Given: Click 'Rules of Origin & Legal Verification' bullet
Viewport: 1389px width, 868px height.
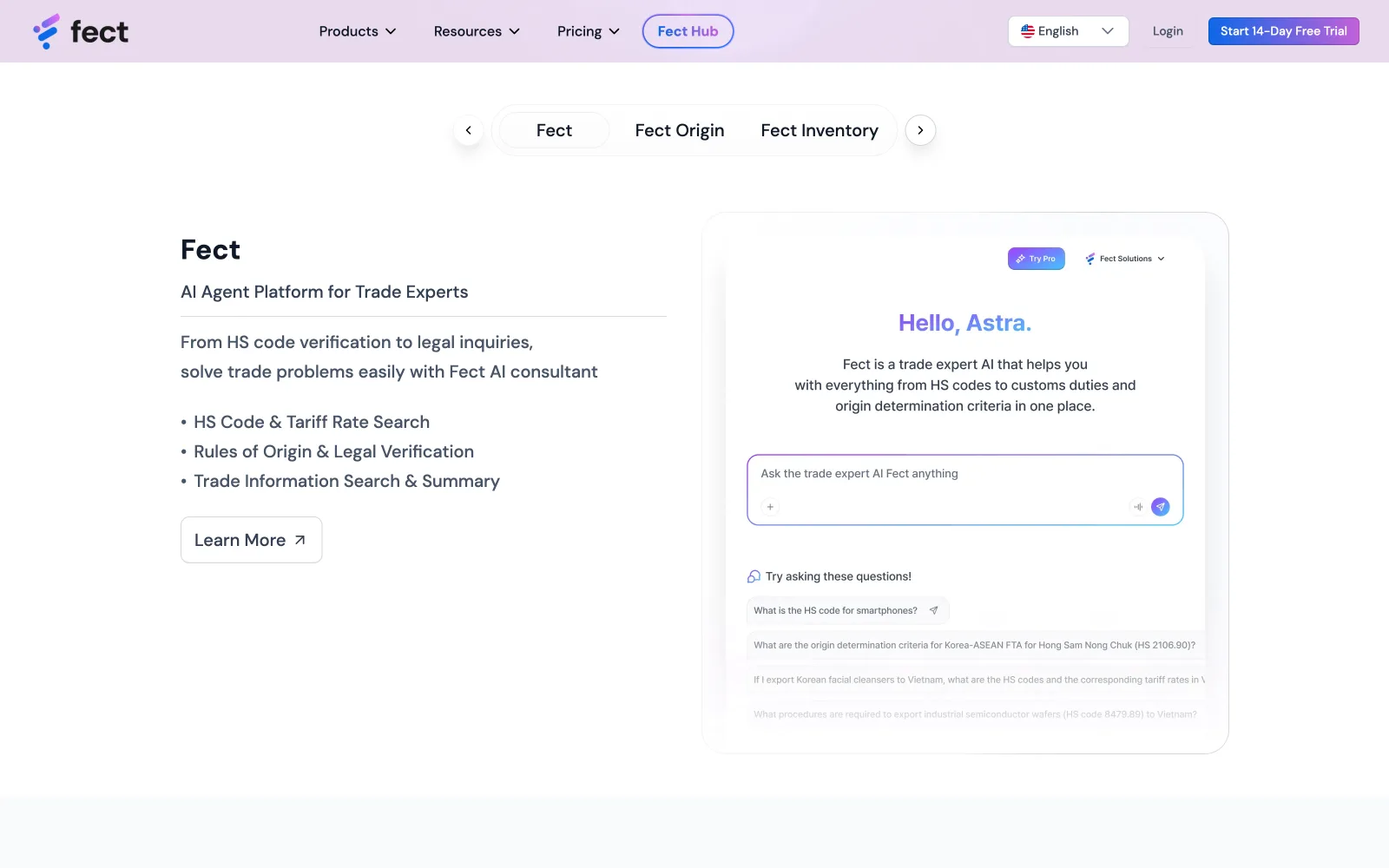Looking at the screenshot, I should pos(334,451).
